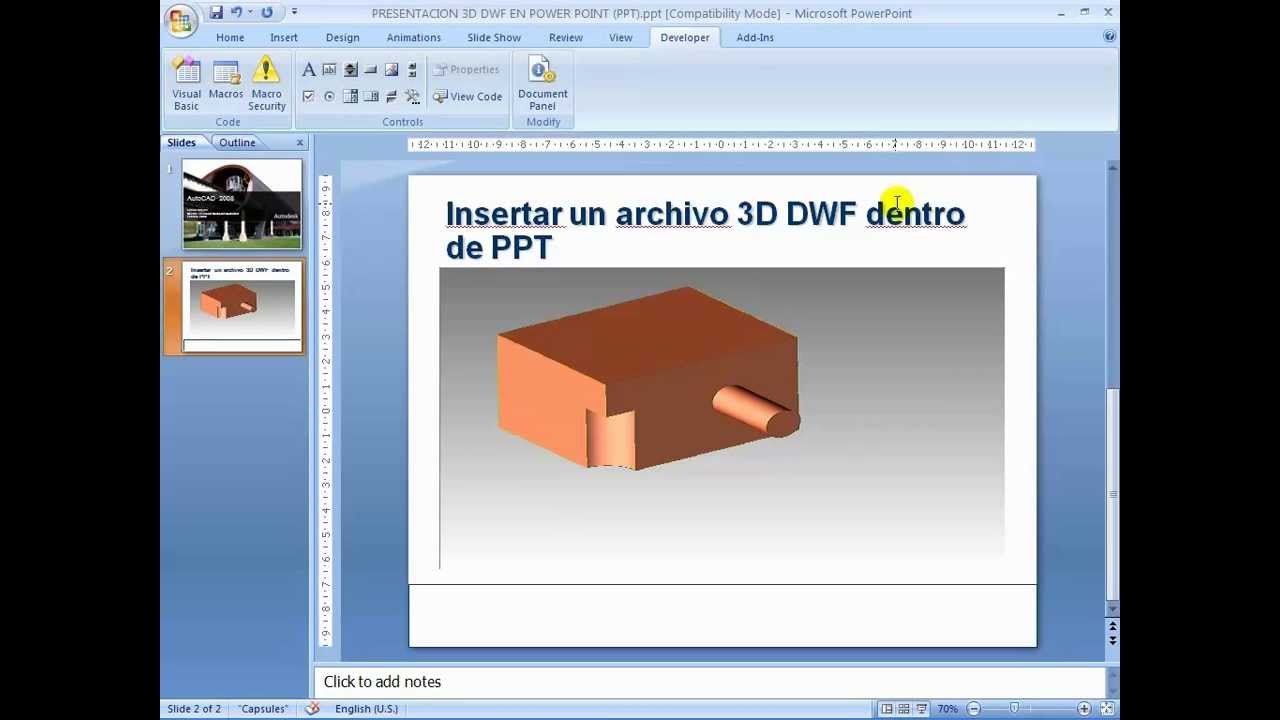
Task: Switch to the Animations tab
Action: pyautogui.click(x=413, y=37)
